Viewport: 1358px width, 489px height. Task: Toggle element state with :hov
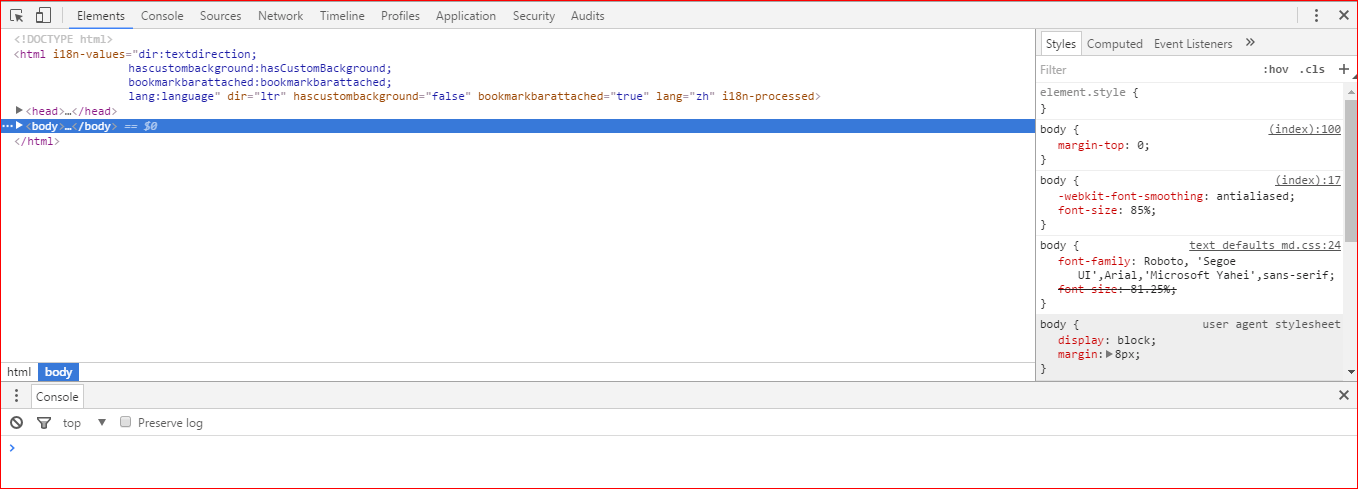coord(1275,69)
